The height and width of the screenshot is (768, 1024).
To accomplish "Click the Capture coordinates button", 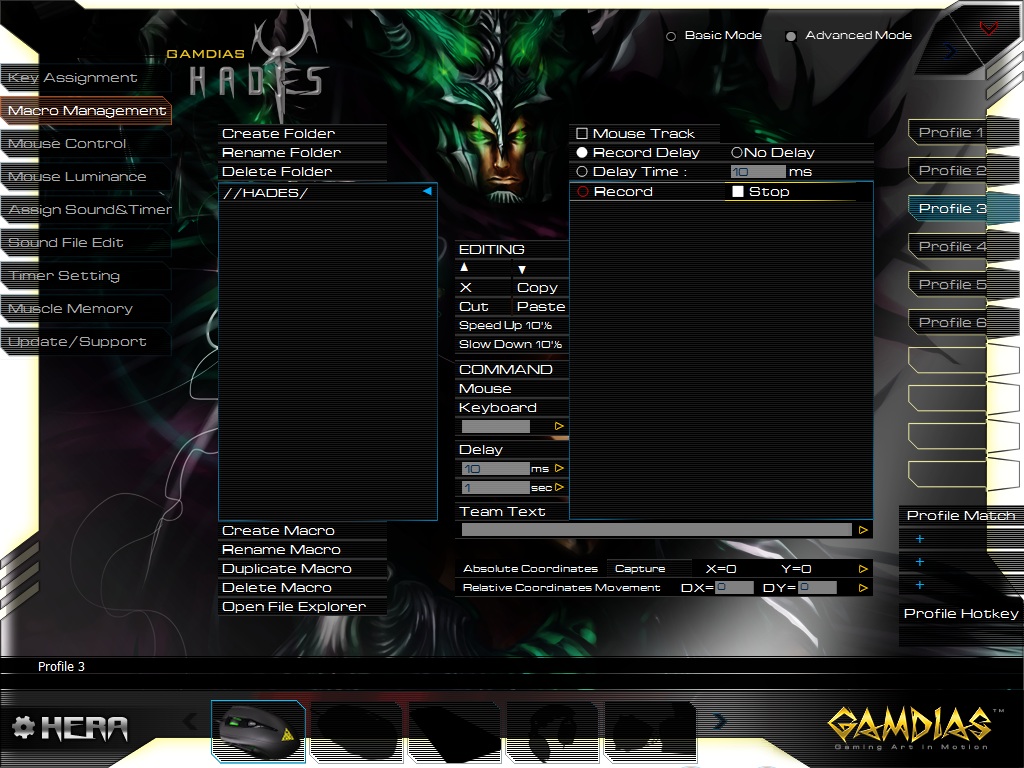I will (648, 569).
